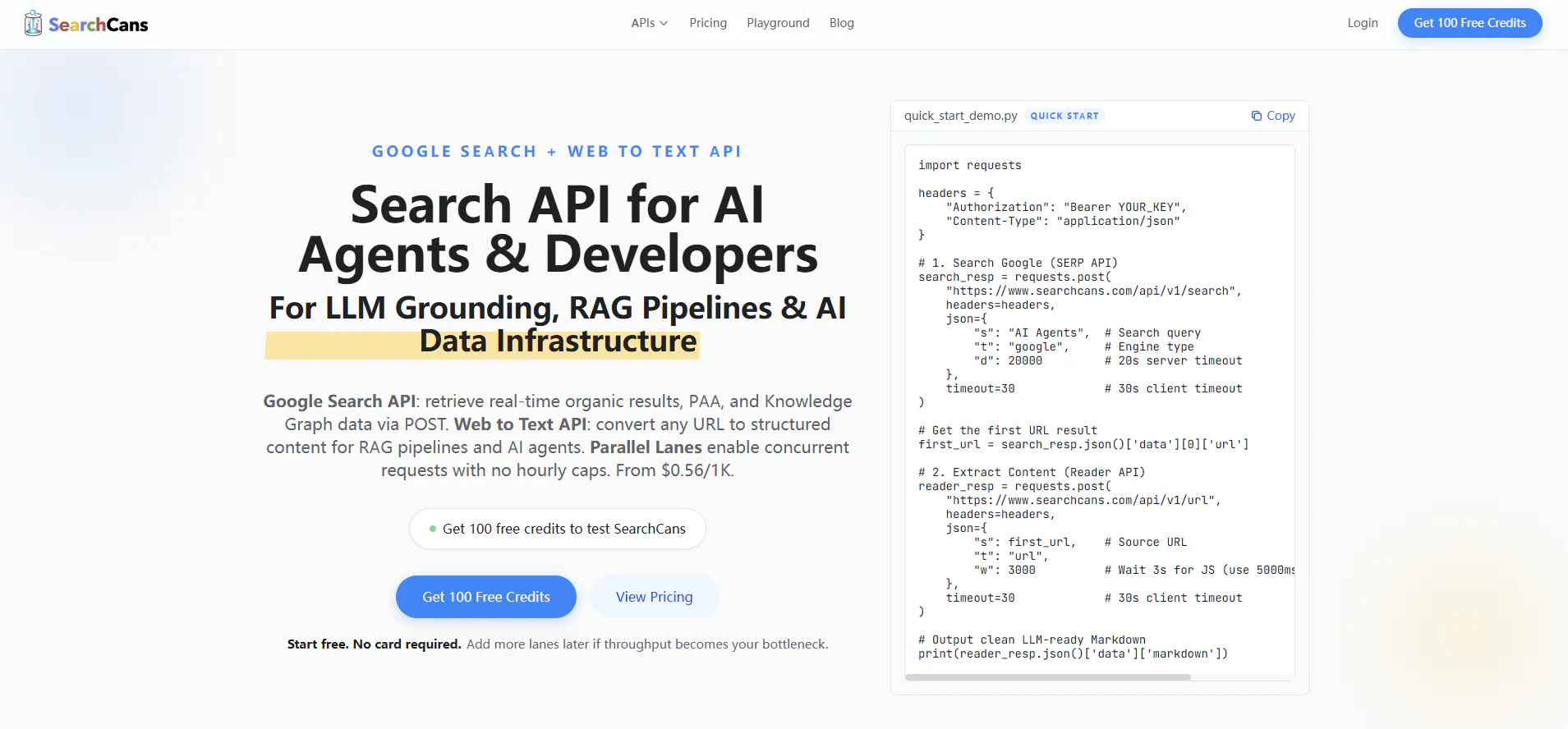The width and height of the screenshot is (1568, 729).
Task: Open the Pricing nav item
Action: click(x=708, y=23)
